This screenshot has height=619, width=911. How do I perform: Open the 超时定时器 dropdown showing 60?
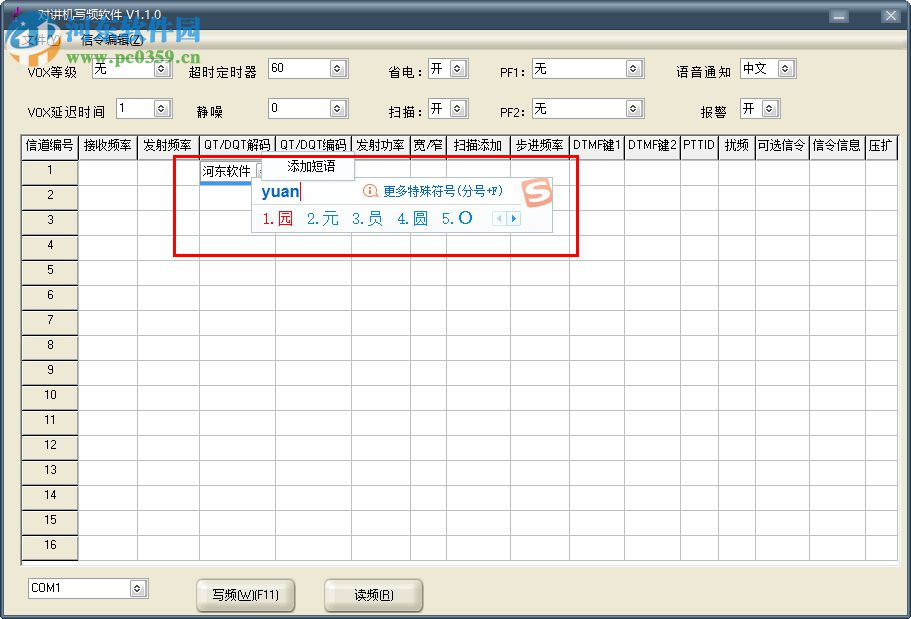pos(338,69)
